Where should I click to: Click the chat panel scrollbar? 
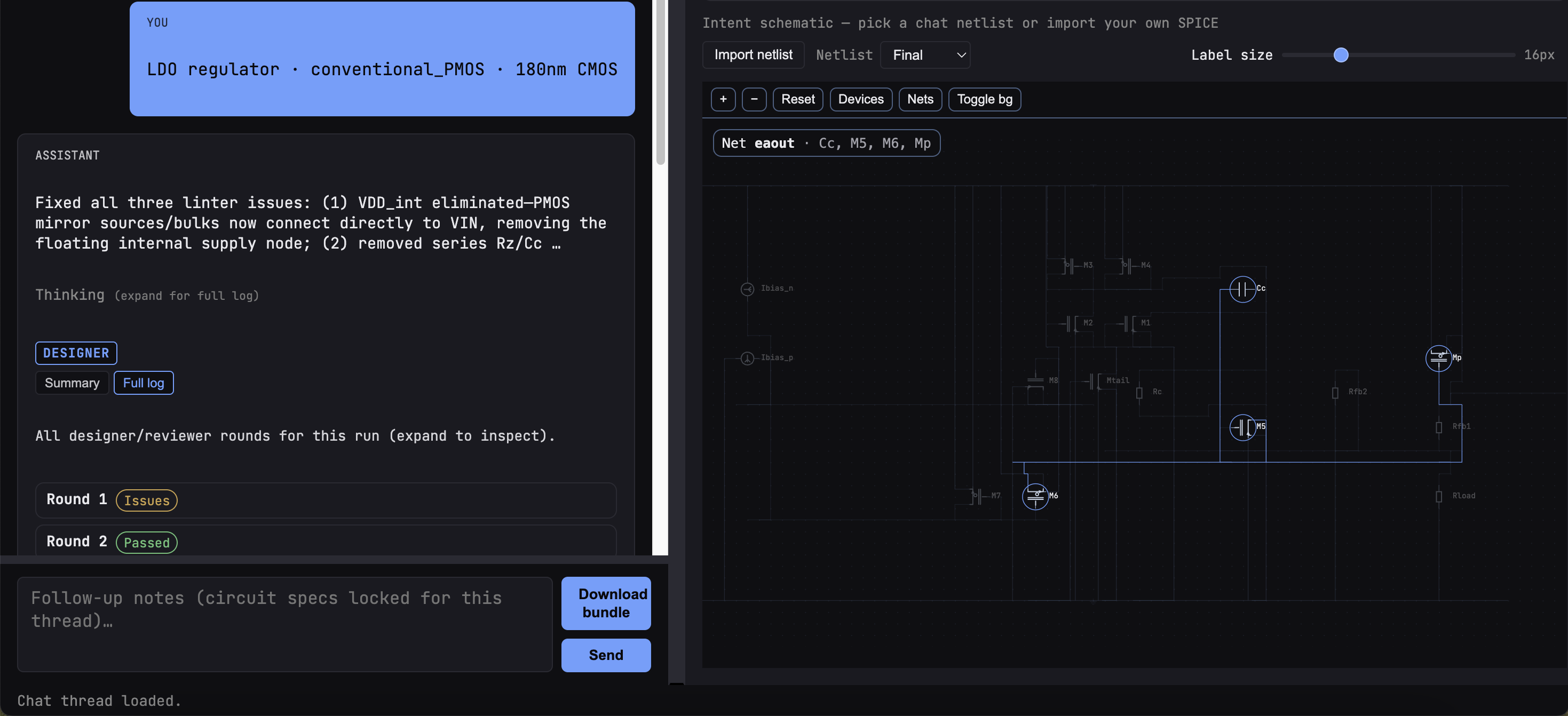coord(660,83)
